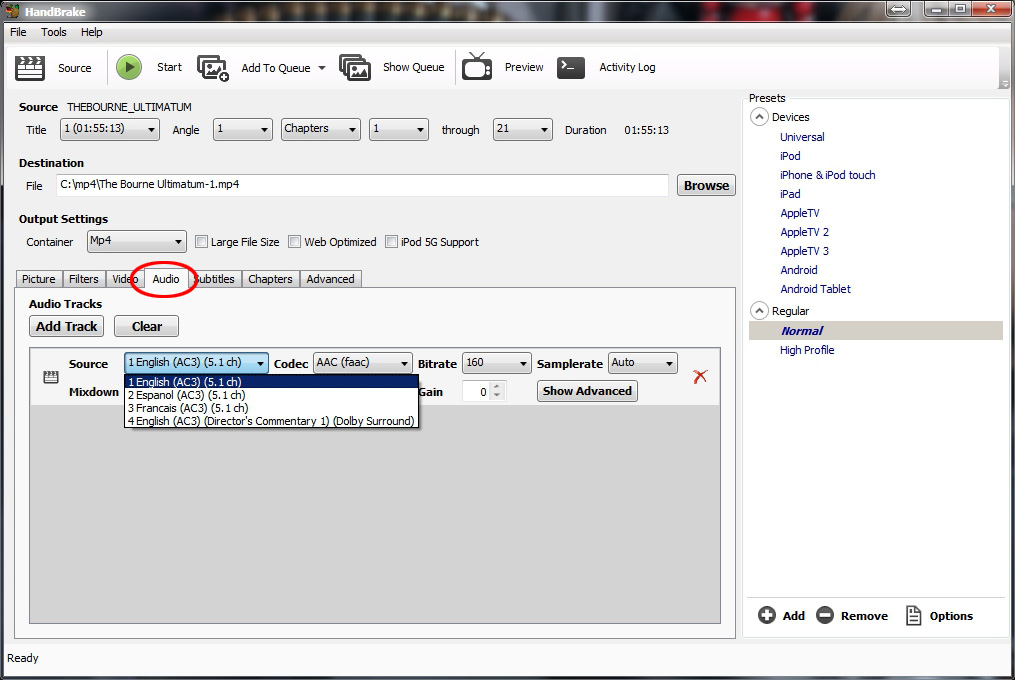Enable Web Optimized checkbox
Viewport: 1015px width, 680px height.
295,242
